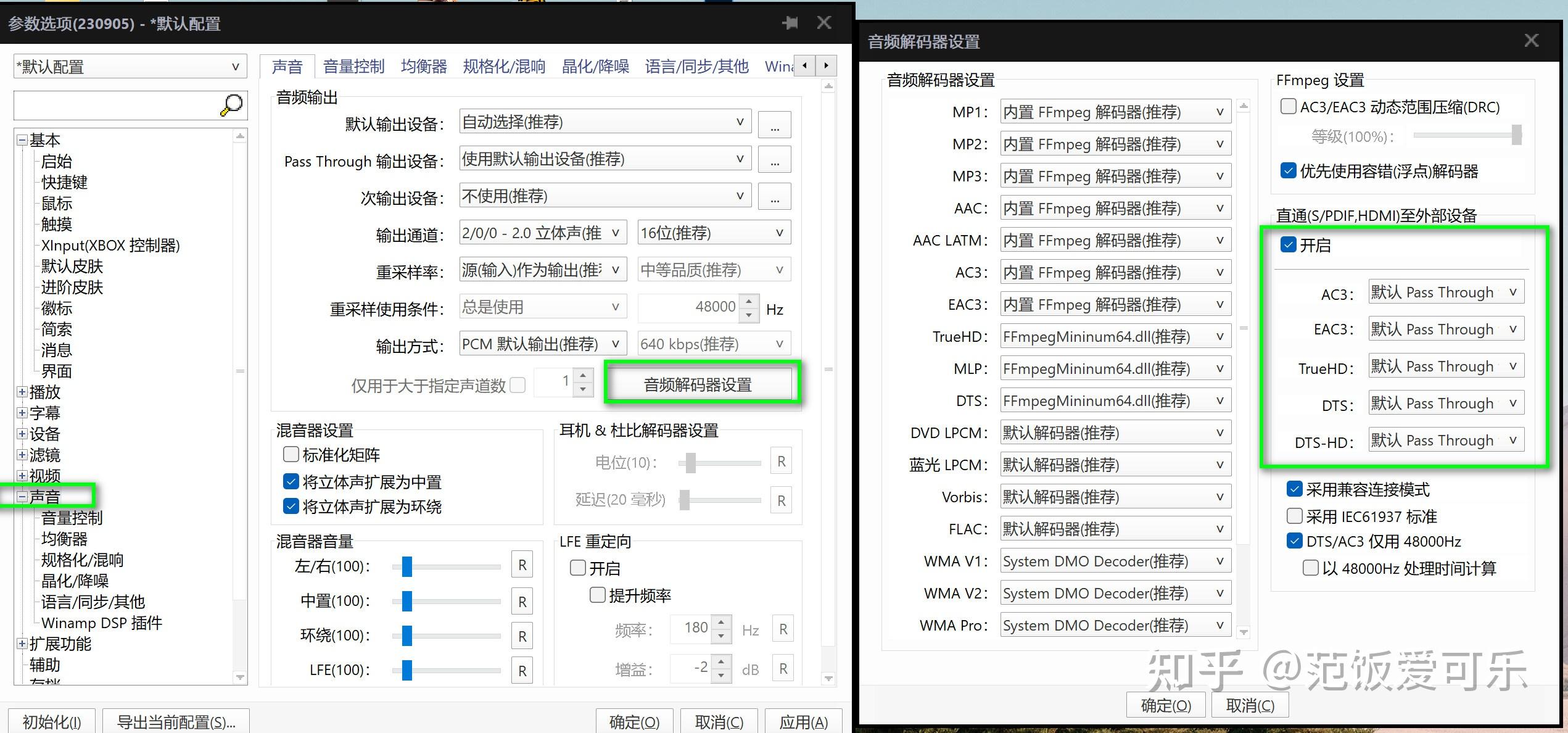Disable the 开启 checkbox under 直通至外部设备
Image resolution: width=1568 pixels, height=733 pixels.
[1289, 245]
